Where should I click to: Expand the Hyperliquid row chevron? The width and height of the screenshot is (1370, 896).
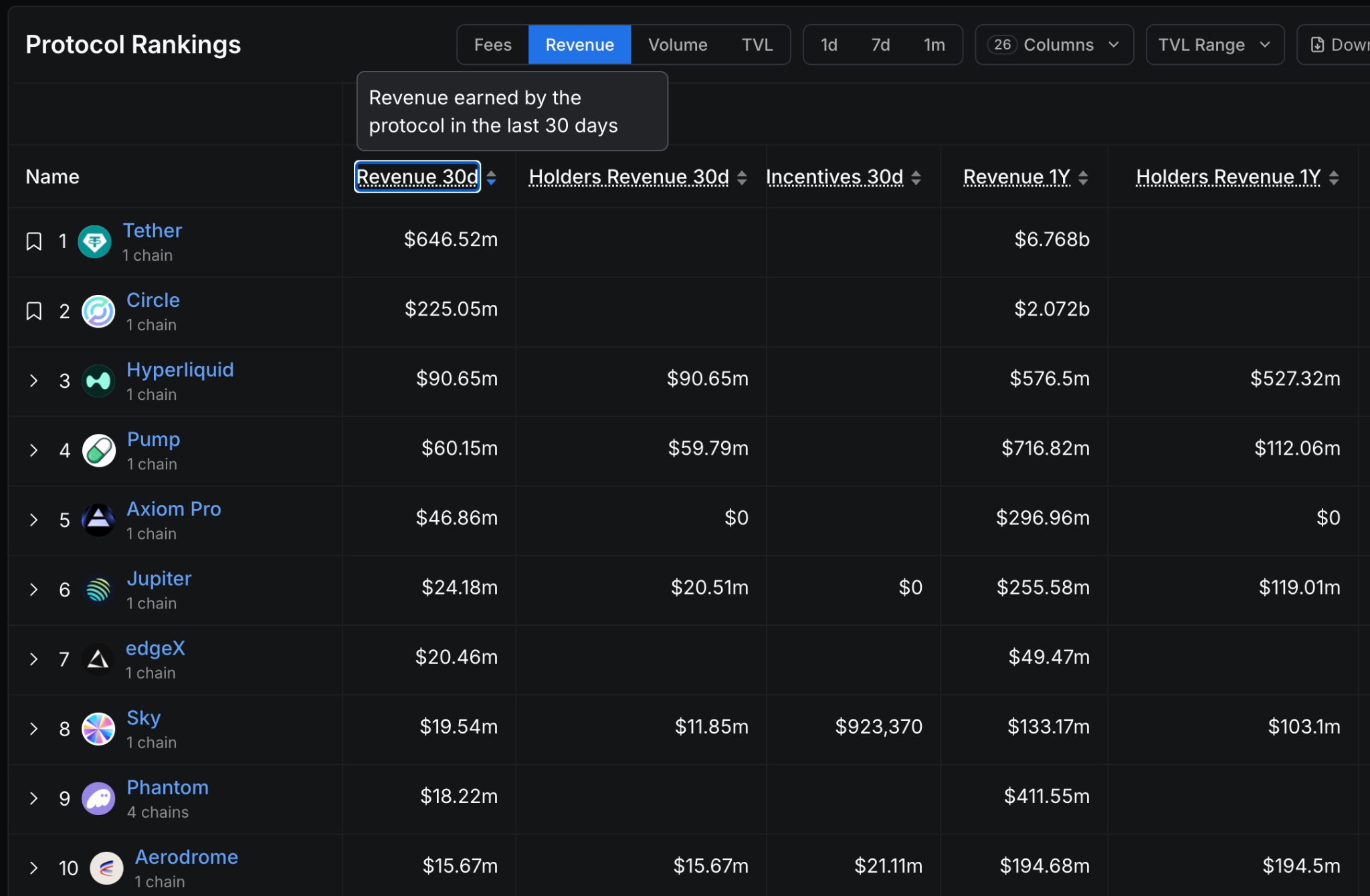point(33,381)
